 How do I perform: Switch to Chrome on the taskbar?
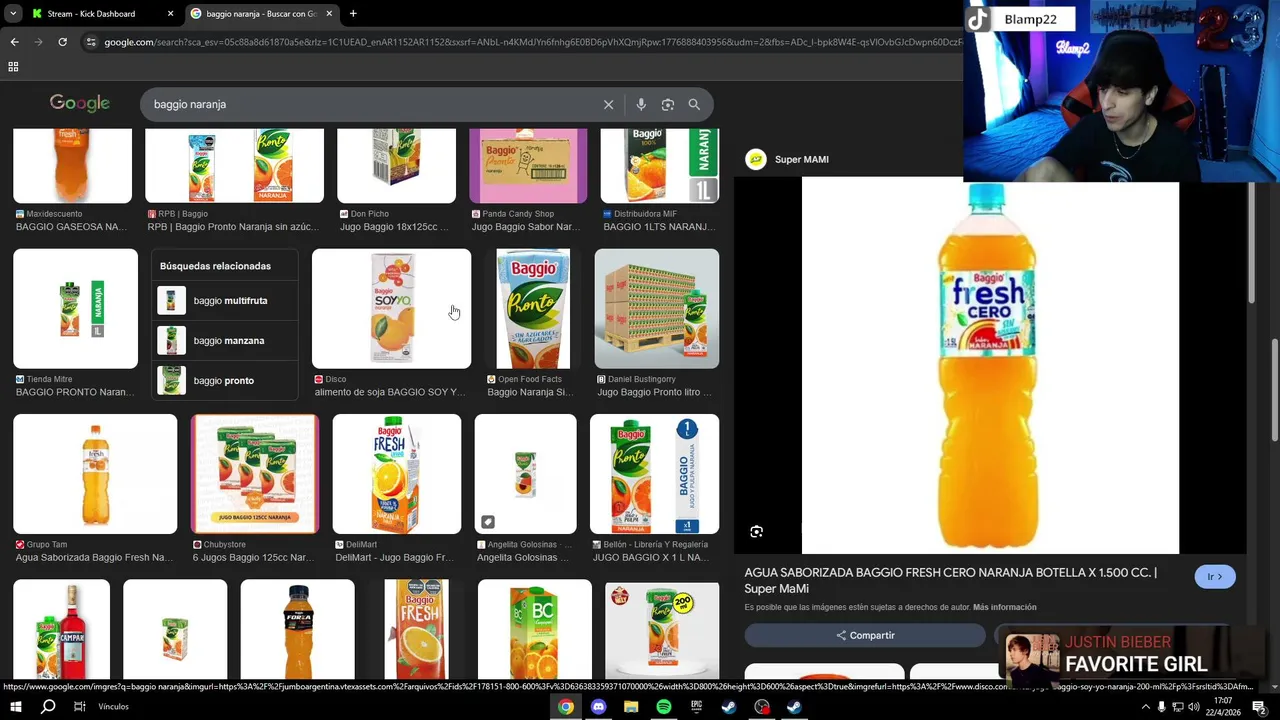[x=566, y=707]
